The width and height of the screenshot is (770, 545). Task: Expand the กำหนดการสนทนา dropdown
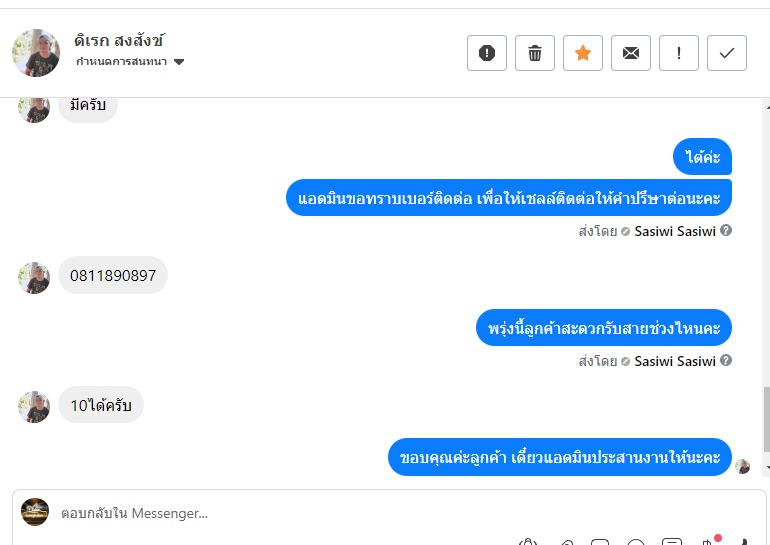coord(179,62)
